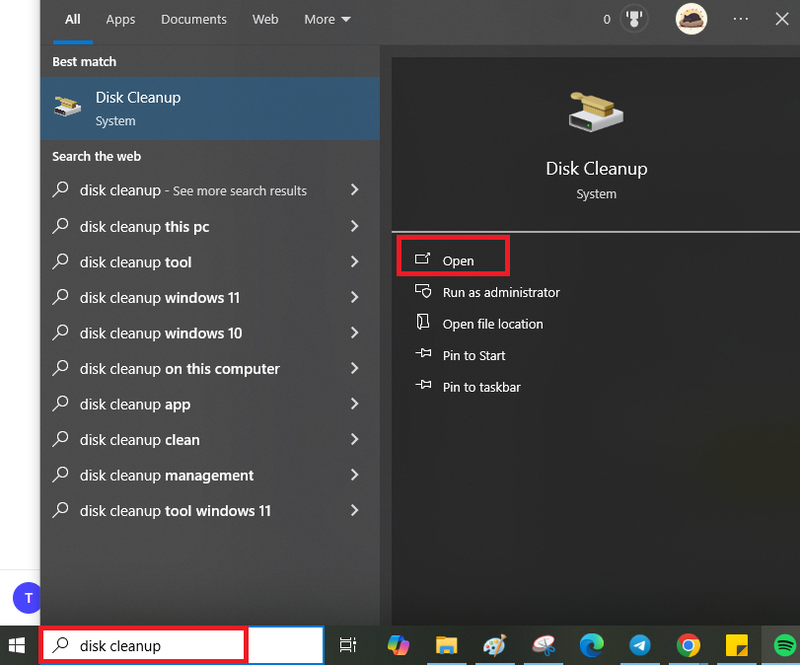Open Sticky Notes from the taskbar
The image size is (800, 665).
[737, 646]
